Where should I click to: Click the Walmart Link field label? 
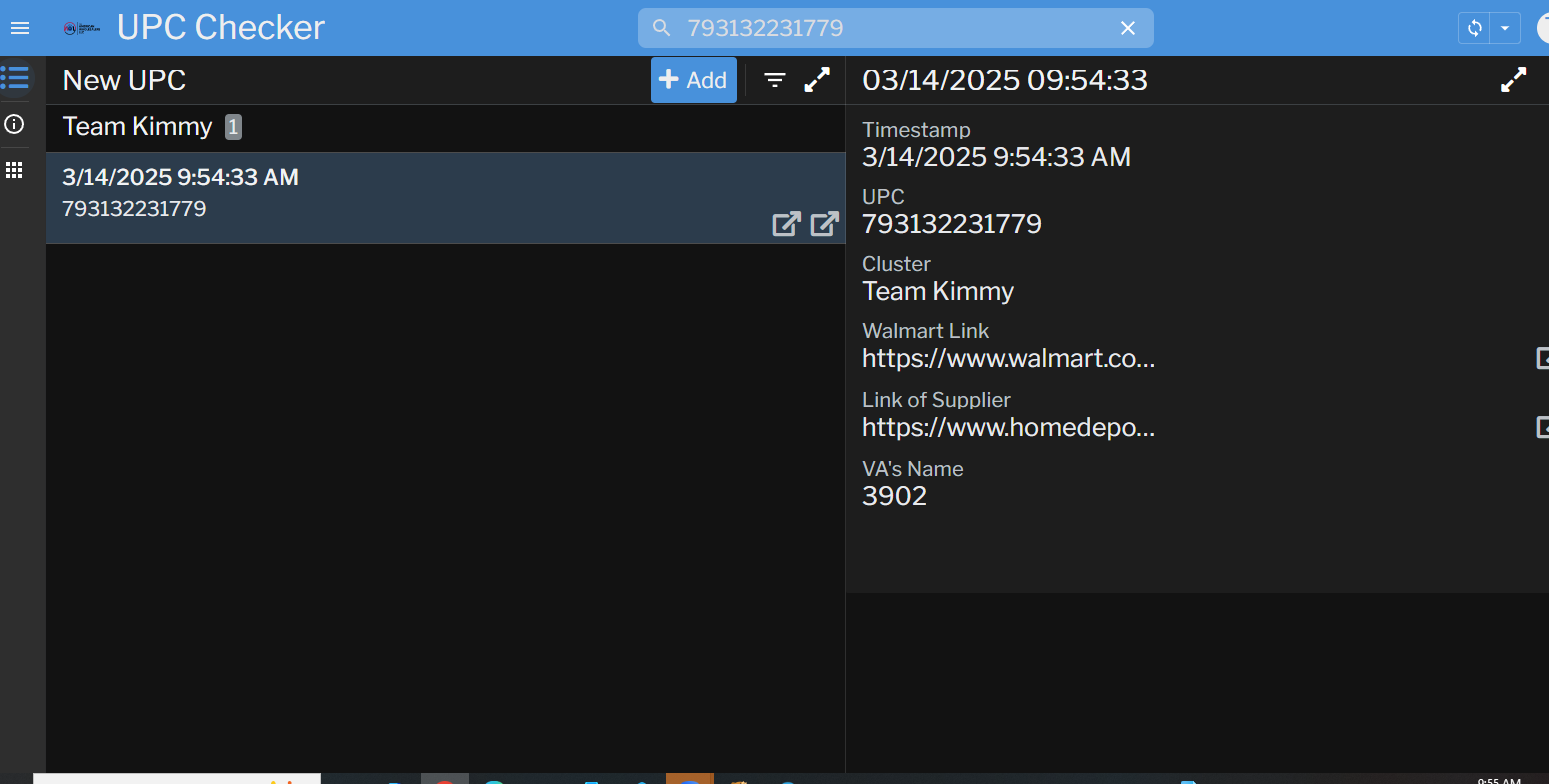(x=926, y=331)
